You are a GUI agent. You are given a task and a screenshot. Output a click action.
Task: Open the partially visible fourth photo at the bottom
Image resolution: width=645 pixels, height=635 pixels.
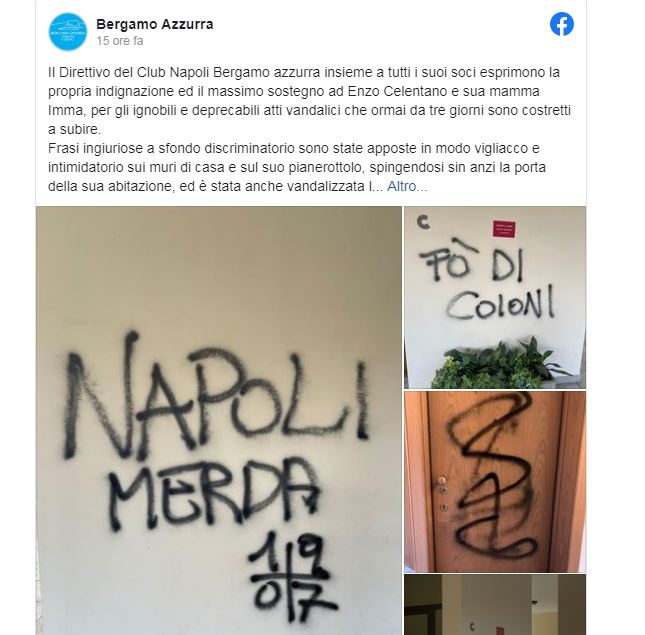point(495,605)
